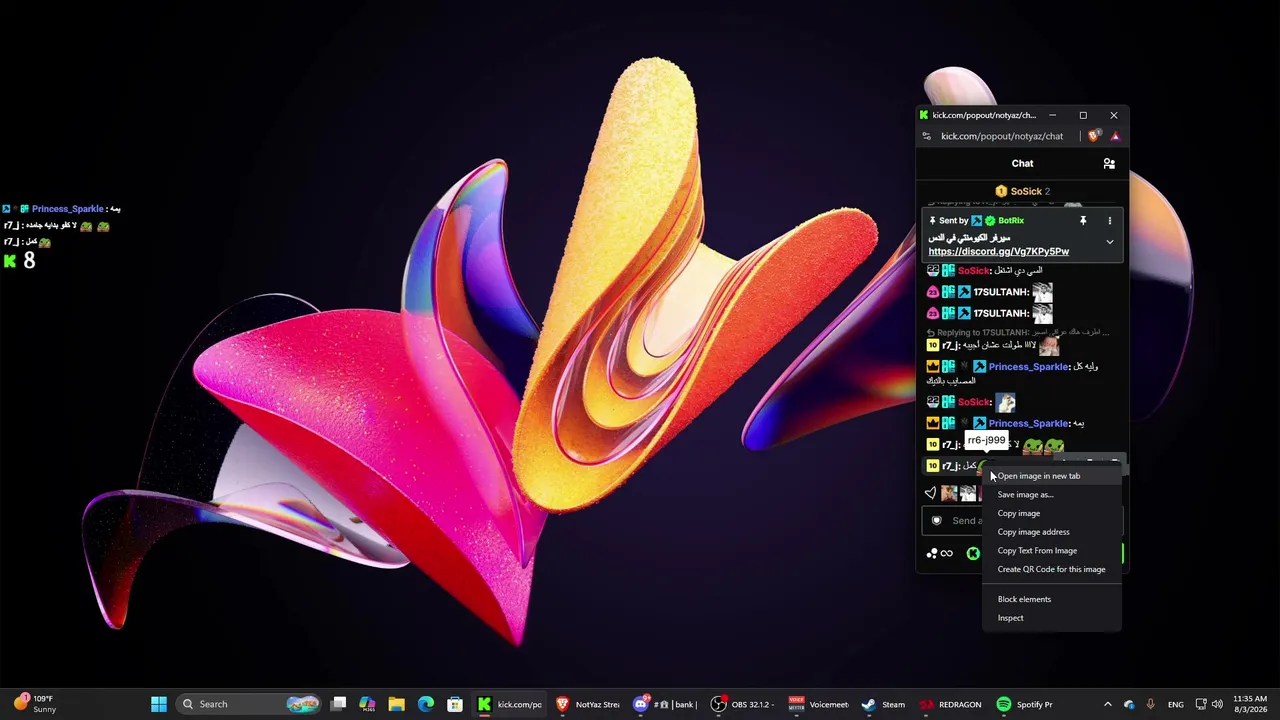Open the discord.gg/Vg7KPy5Pw link
Image resolution: width=1280 pixels, height=720 pixels.
pos(998,252)
